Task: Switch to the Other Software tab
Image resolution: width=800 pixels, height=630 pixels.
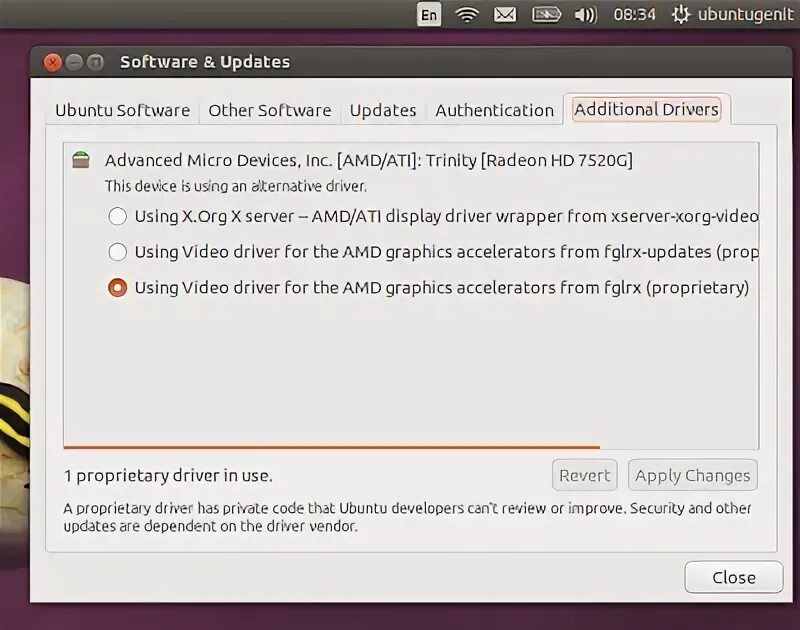Action: coord(270,110)
